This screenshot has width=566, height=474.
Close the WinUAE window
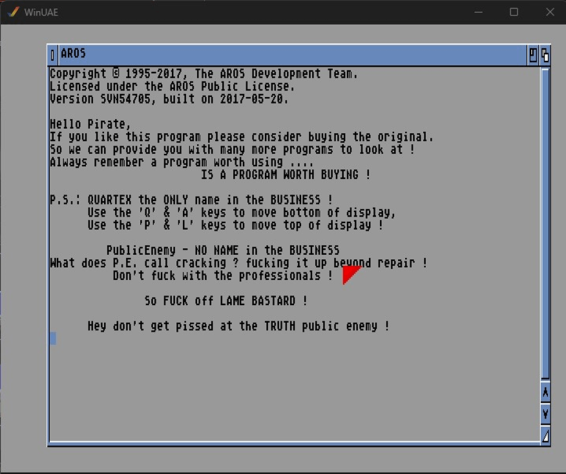point(549,12)
